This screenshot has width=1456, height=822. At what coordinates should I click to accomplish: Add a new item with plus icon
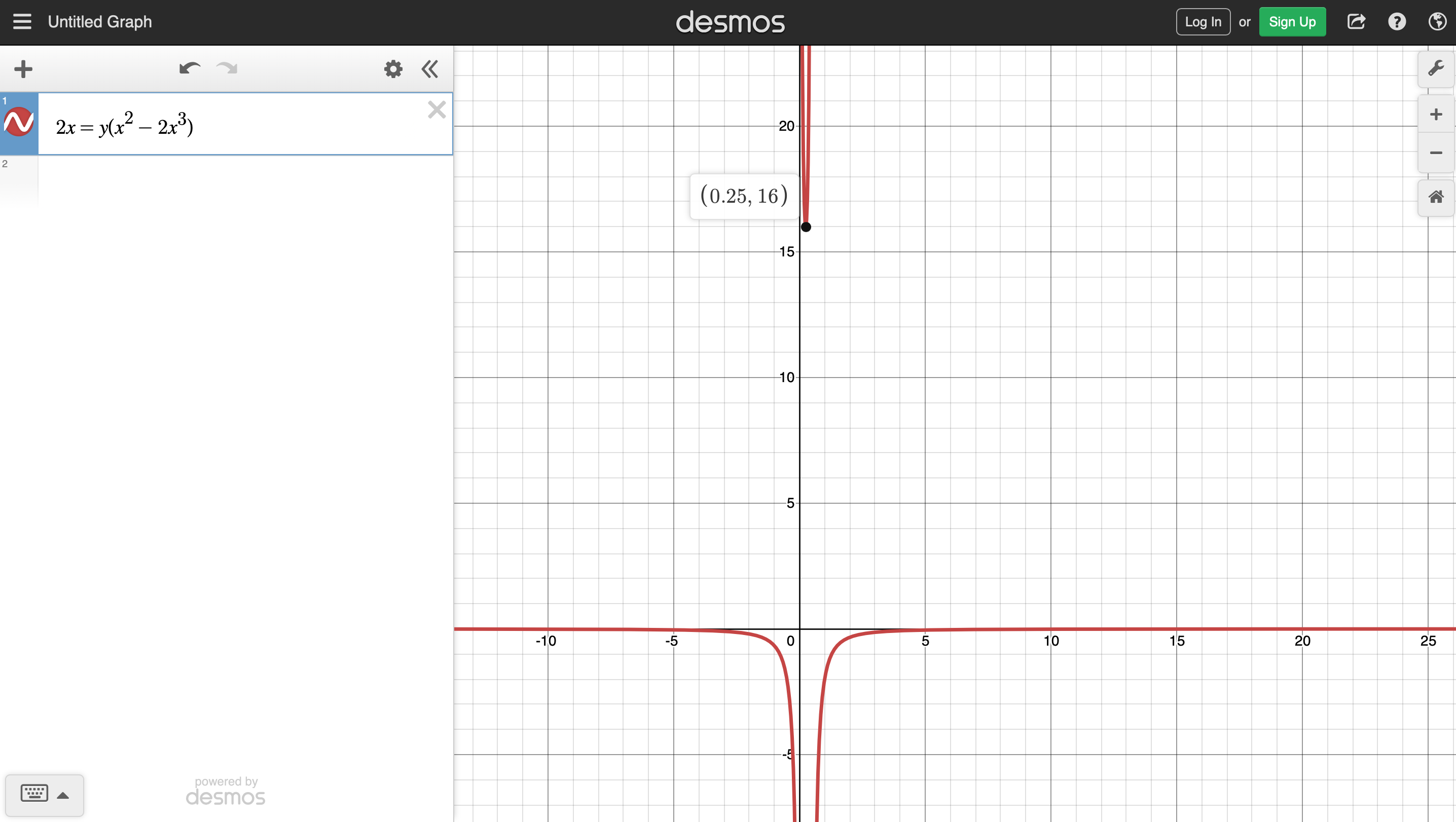(23, 69)
